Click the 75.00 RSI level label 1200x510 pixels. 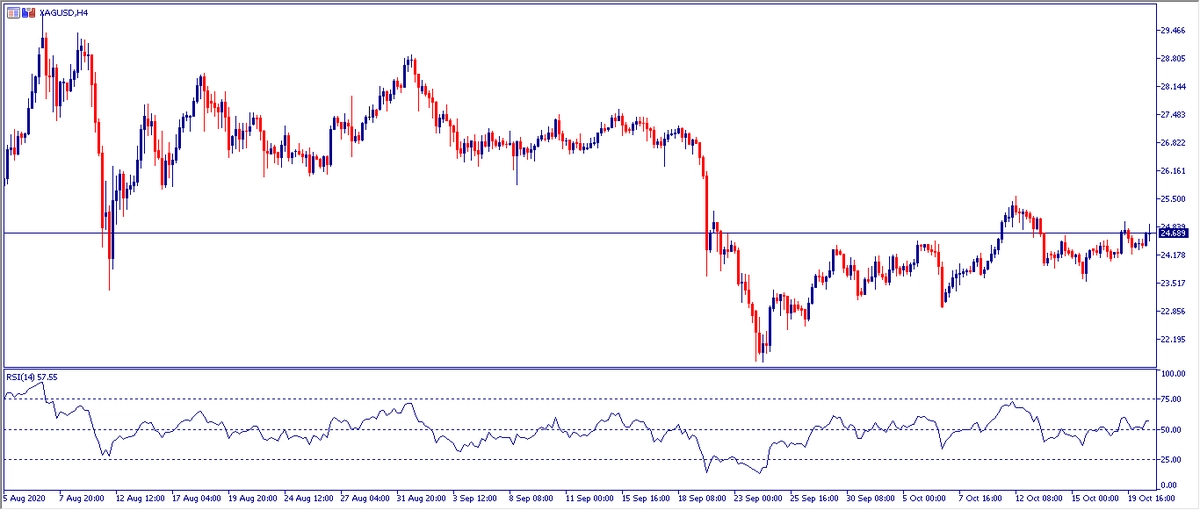tap(1170, 399)
